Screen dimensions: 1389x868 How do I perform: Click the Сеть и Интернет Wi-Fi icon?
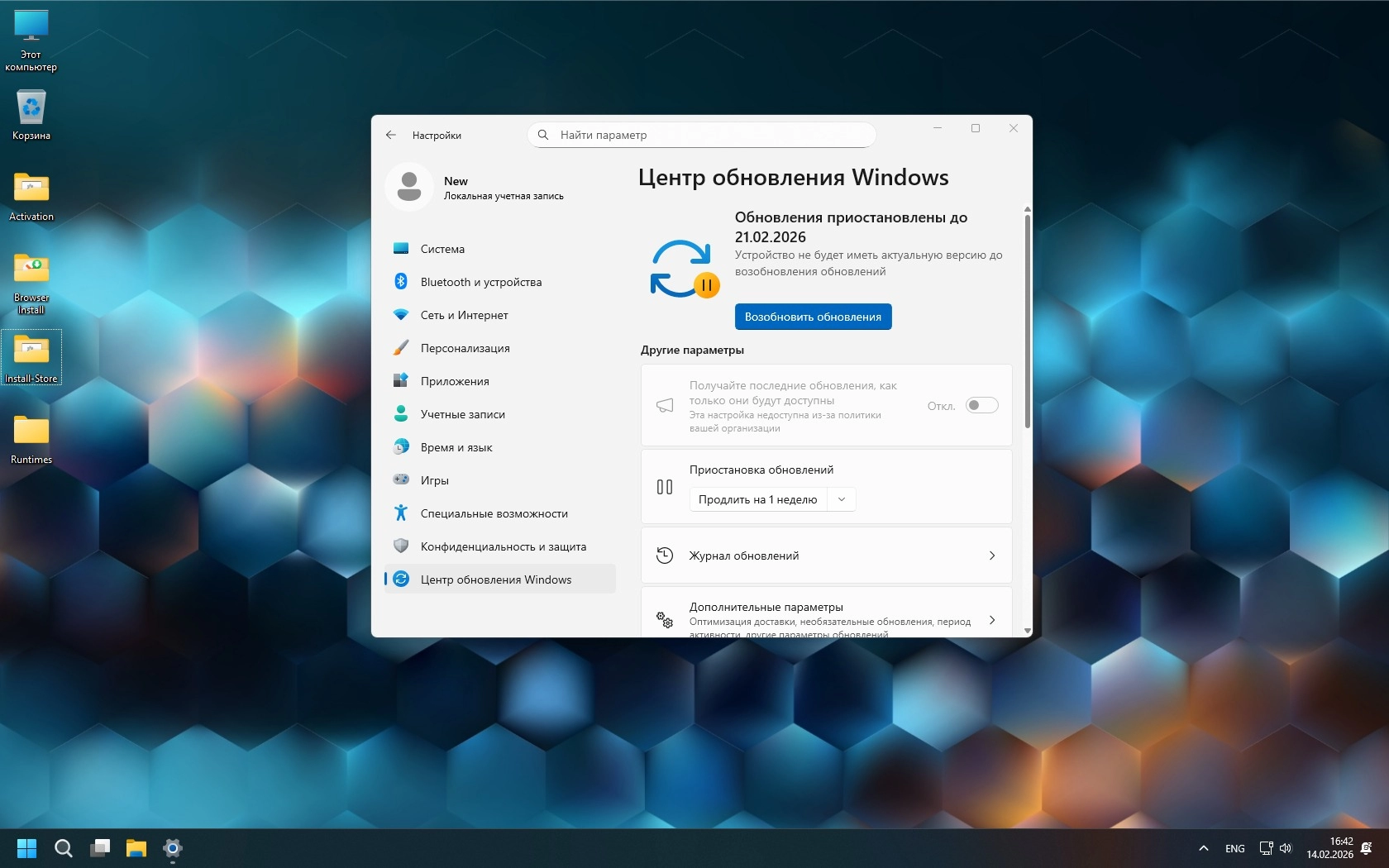click(401, 315)
